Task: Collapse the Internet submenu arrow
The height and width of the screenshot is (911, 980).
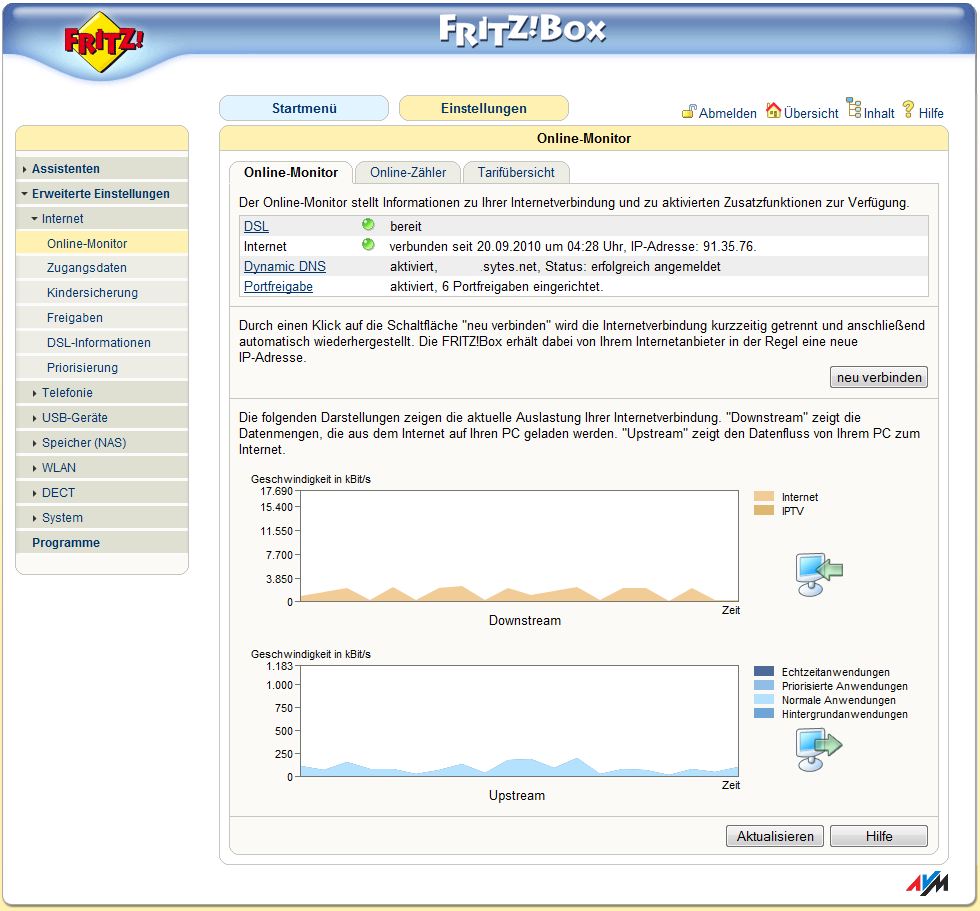Action: (x=34, y=219)
